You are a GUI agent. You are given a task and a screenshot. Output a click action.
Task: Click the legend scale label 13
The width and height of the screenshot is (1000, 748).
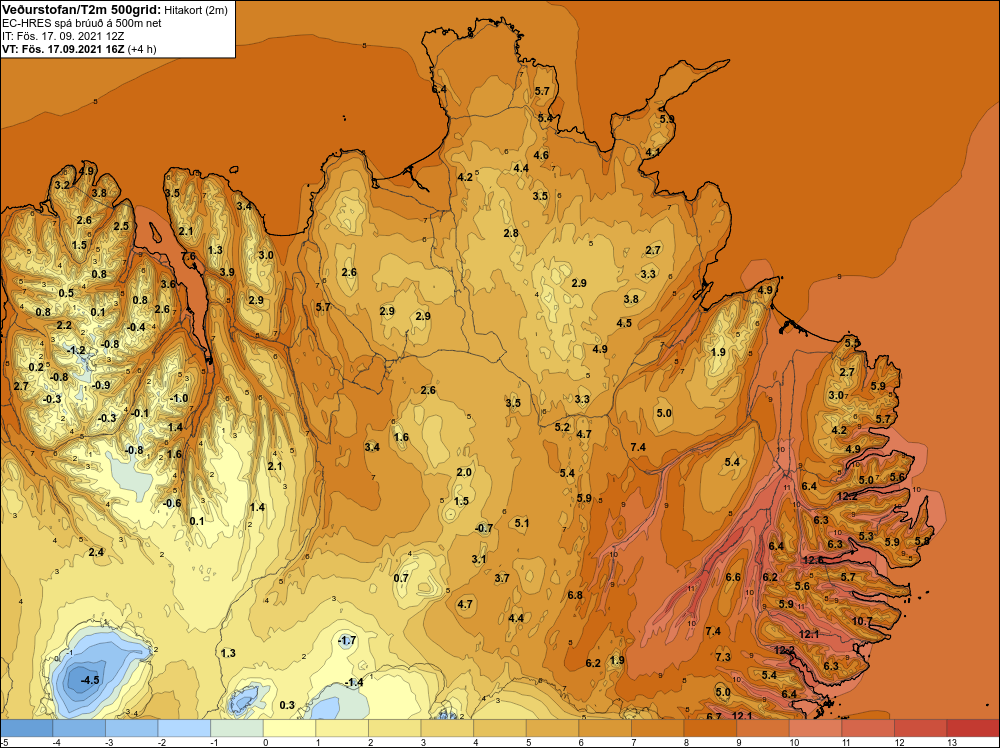pyautogui.click(x=952, y=742)
